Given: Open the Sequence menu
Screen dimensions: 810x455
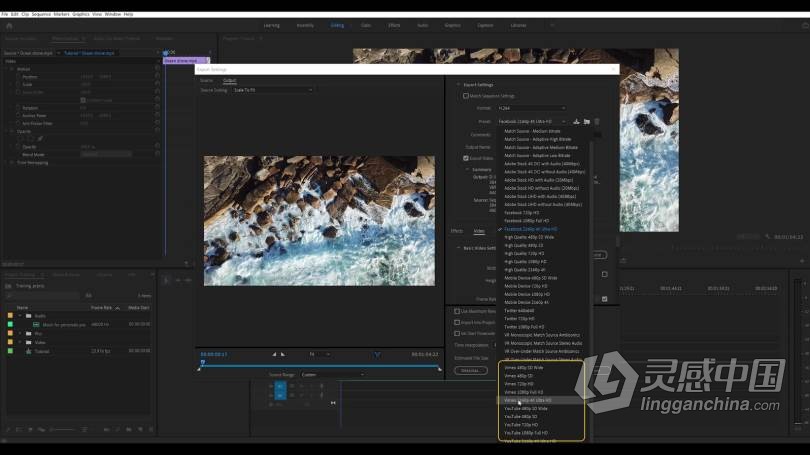Looking at the screenshot, I should pos(41,14).
